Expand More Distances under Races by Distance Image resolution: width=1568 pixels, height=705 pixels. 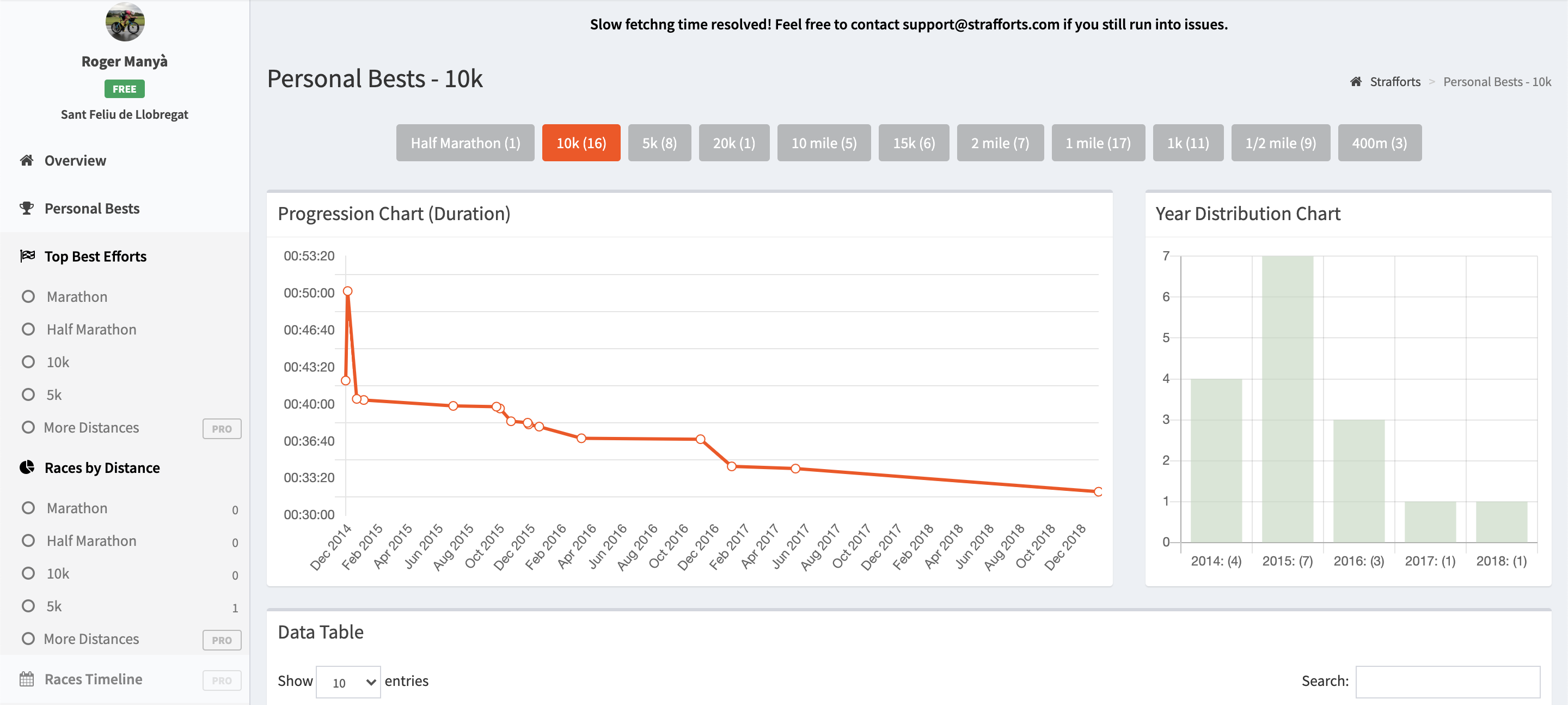91,639
